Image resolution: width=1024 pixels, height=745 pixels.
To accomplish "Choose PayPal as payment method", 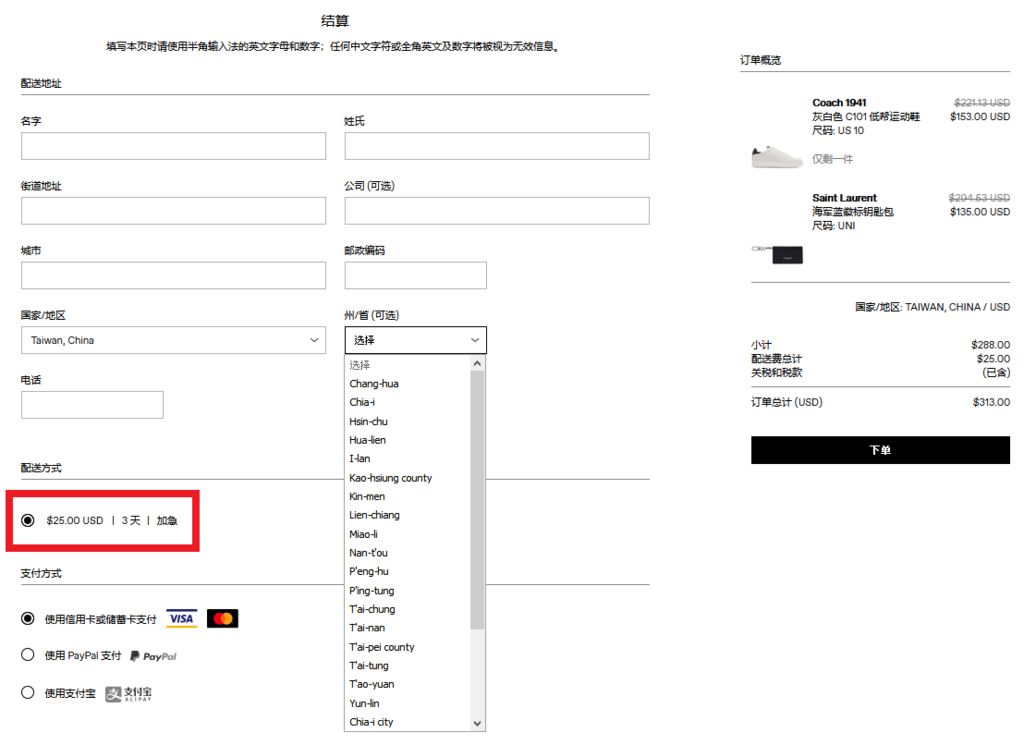I will [x=27, y=655].
